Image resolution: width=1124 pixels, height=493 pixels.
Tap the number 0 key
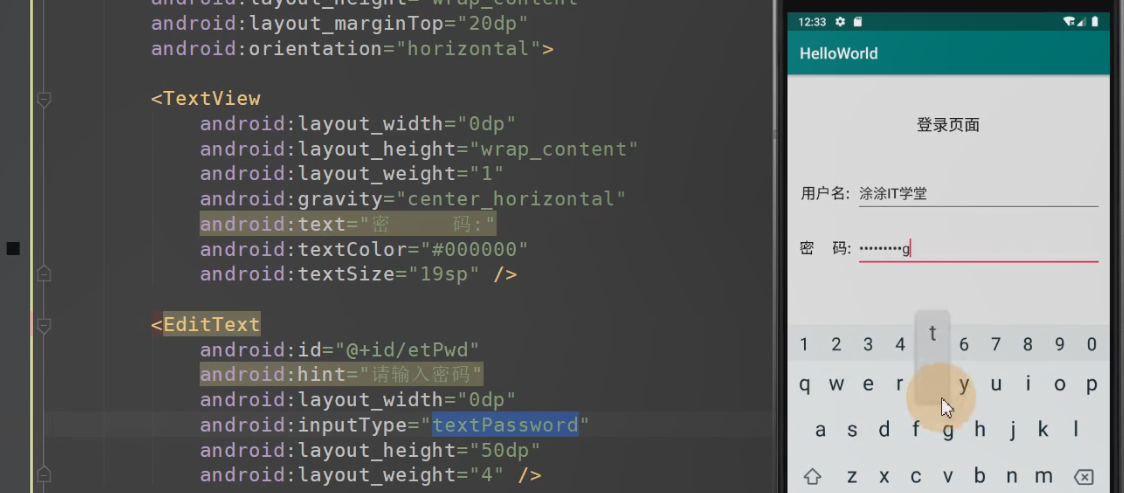point(1091,345)
